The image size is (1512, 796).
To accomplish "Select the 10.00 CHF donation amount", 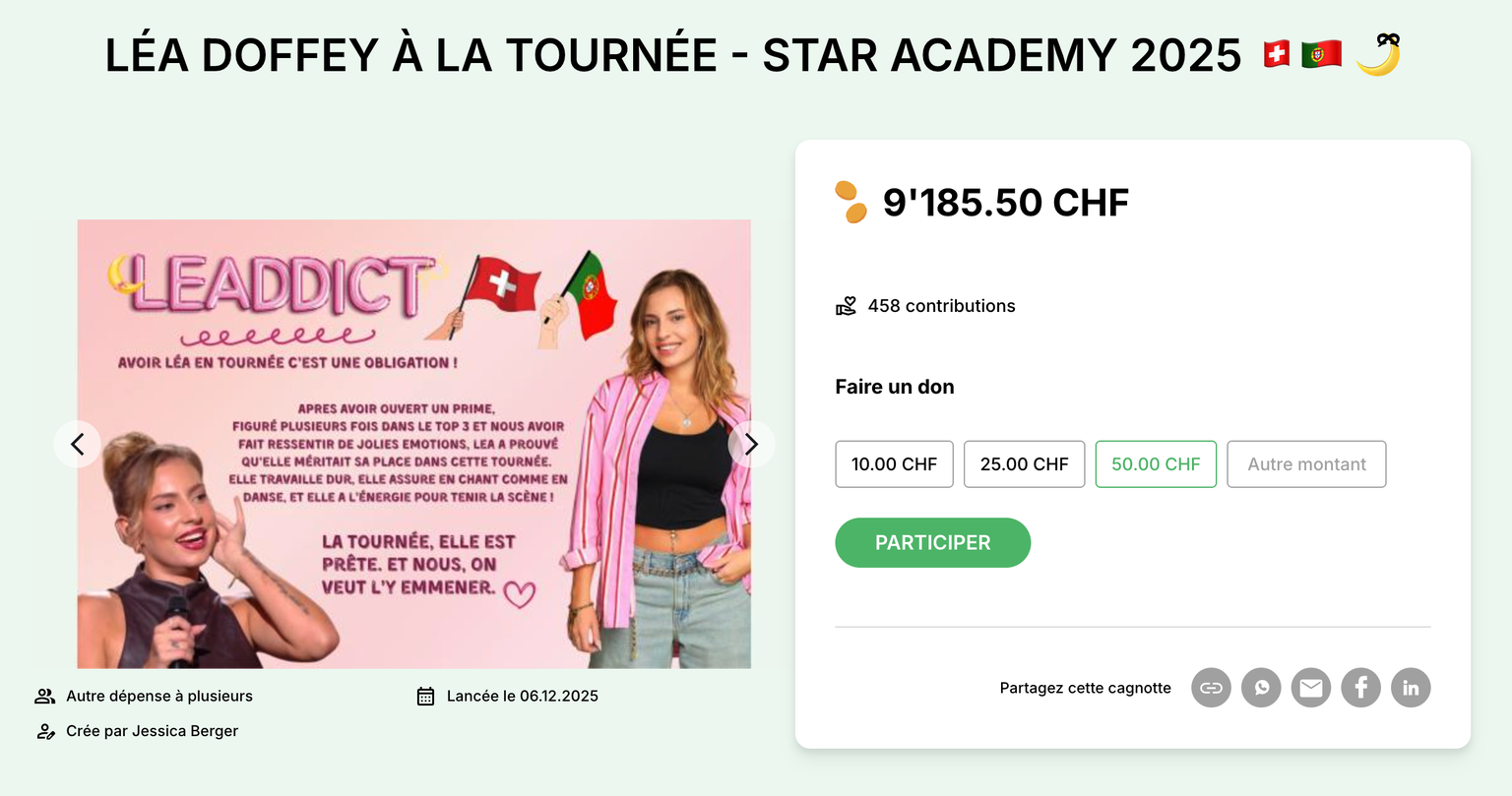I will click(894, 464).
